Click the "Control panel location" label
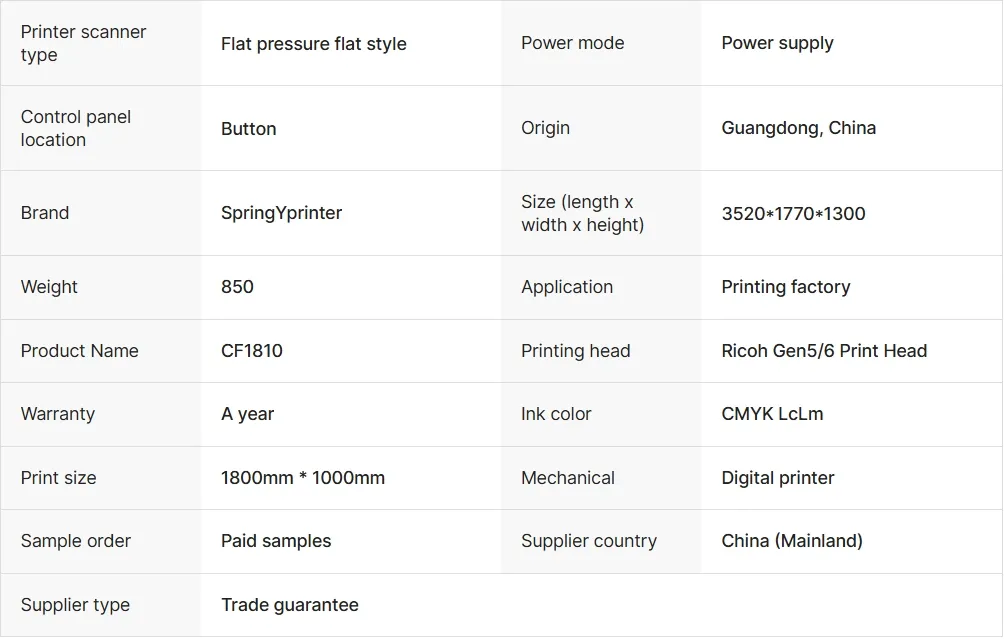This screenshot has height=639, width=1004. click(x=76, y=128)
